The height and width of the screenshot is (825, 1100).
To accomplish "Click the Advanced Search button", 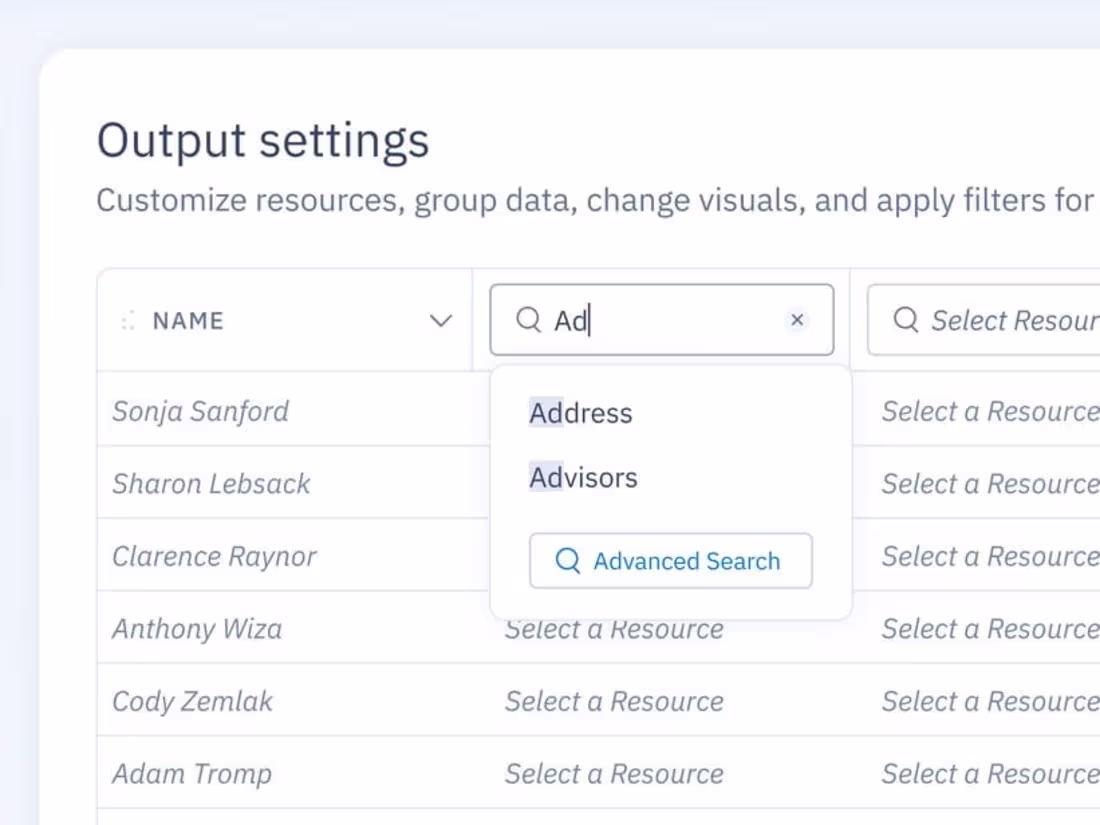I will [670, 561].
